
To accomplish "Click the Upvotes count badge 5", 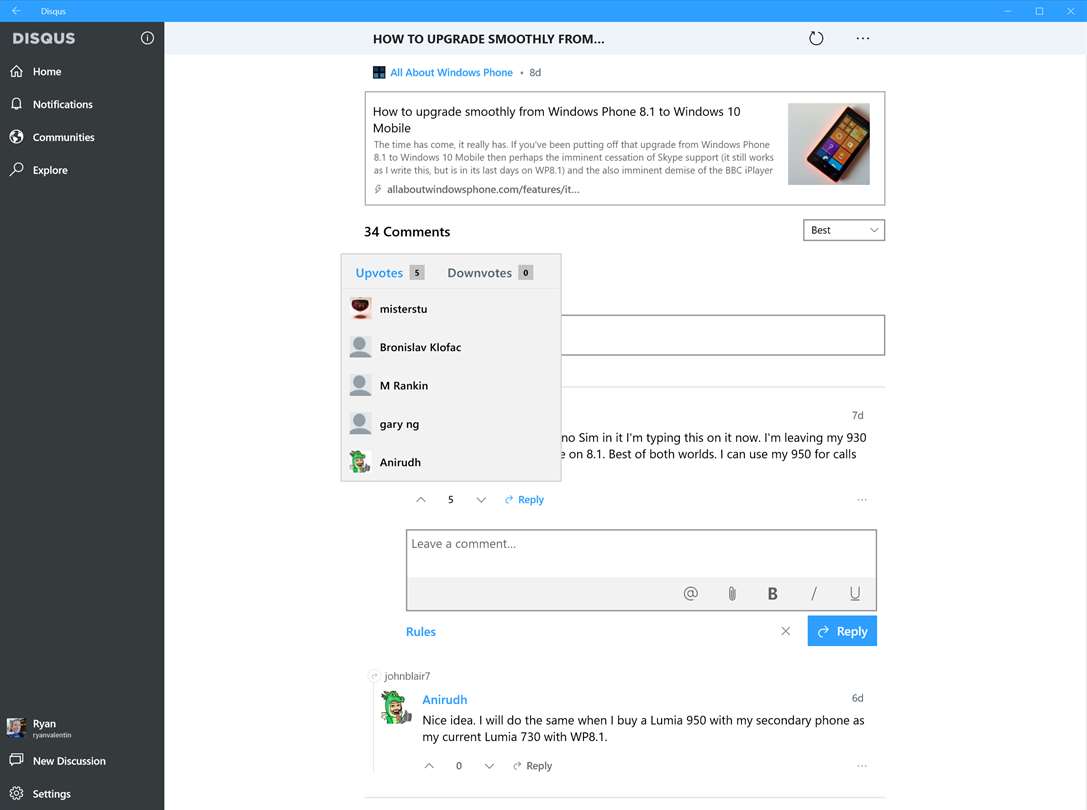I will click(417, 273).
